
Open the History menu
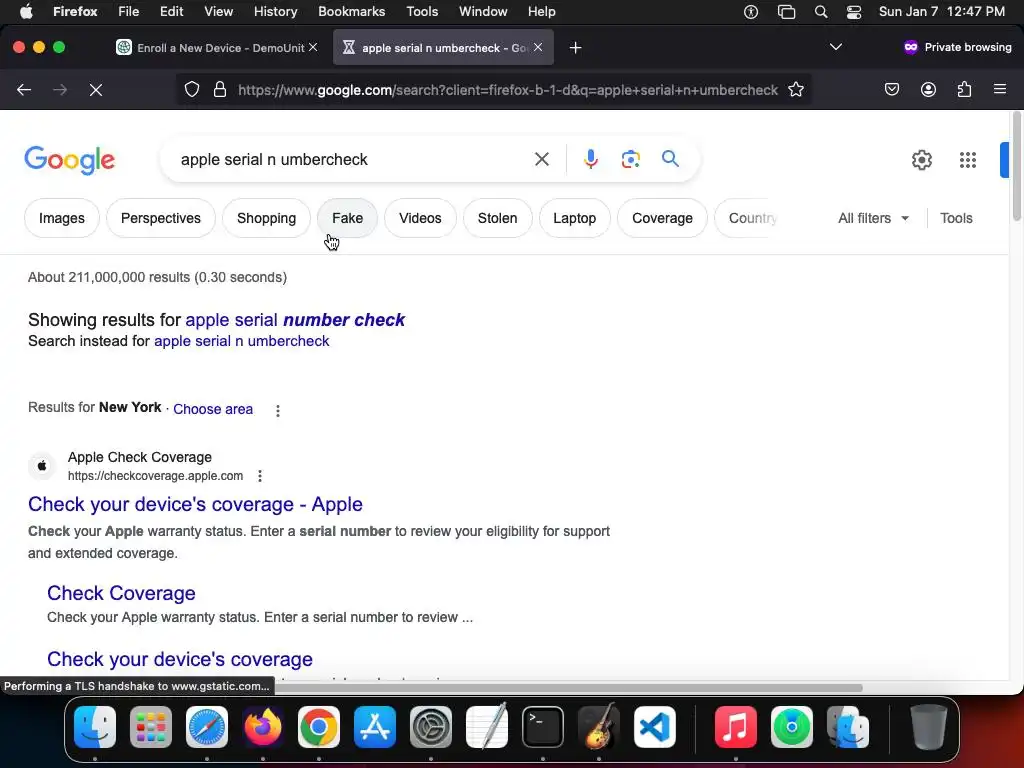point(275,12)
